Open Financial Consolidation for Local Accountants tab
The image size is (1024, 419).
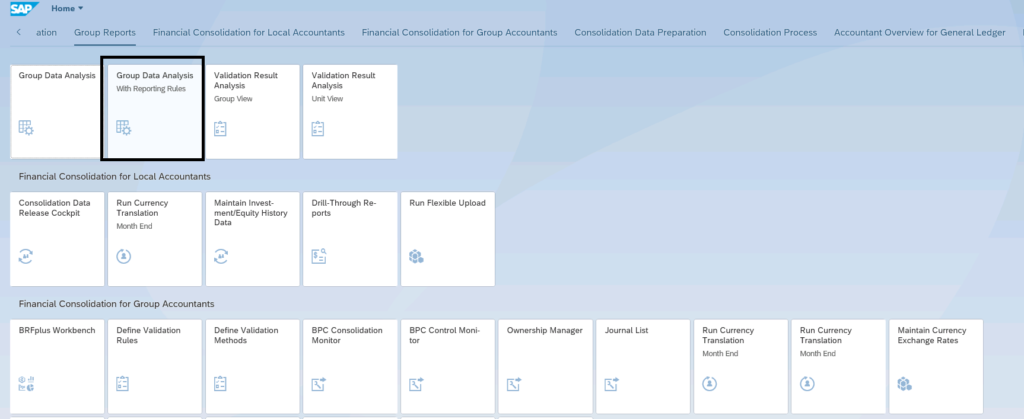249,33
